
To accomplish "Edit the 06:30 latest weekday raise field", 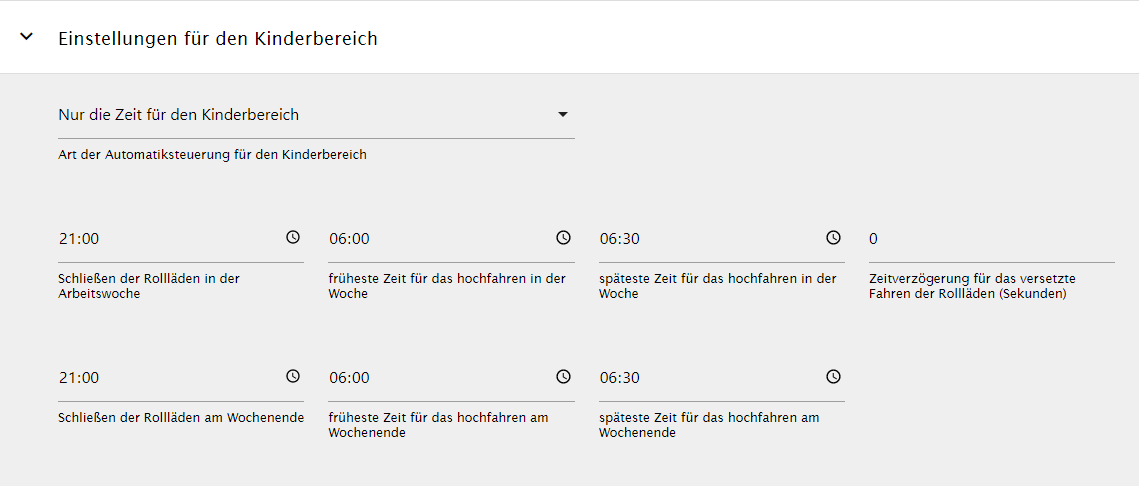I will tap(710, 238).
